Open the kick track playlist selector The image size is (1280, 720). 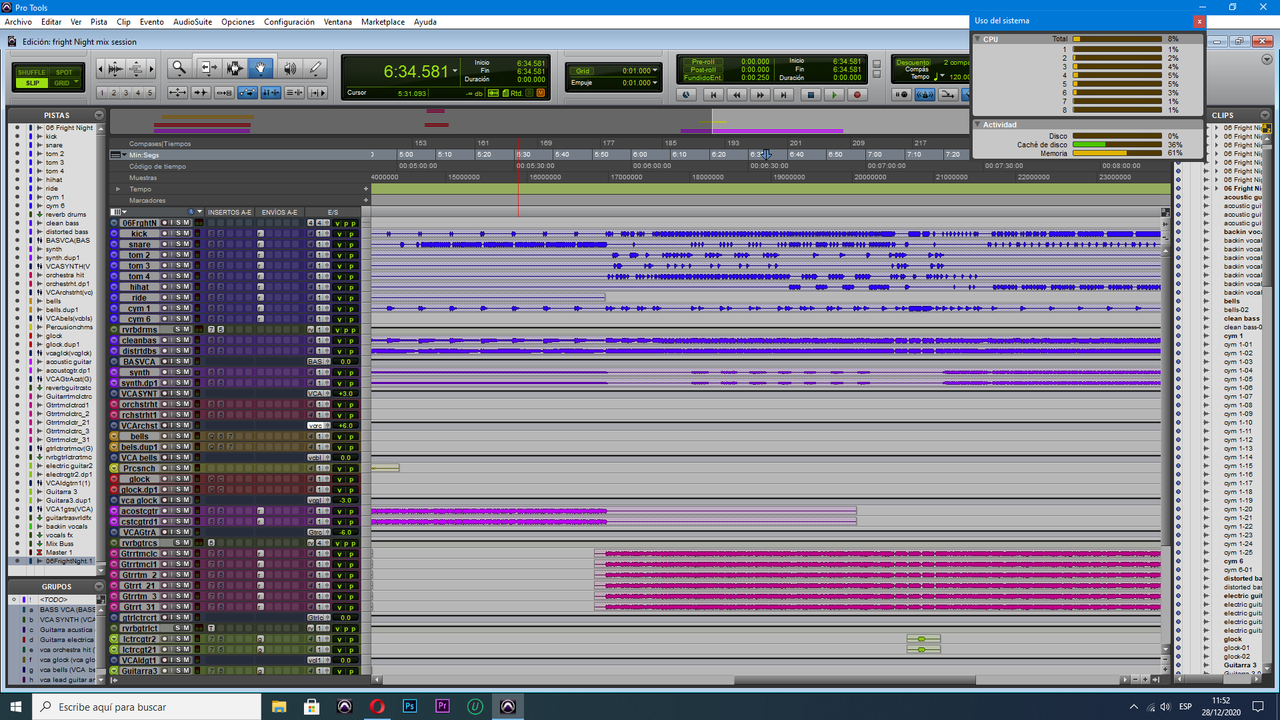point(114,234)
